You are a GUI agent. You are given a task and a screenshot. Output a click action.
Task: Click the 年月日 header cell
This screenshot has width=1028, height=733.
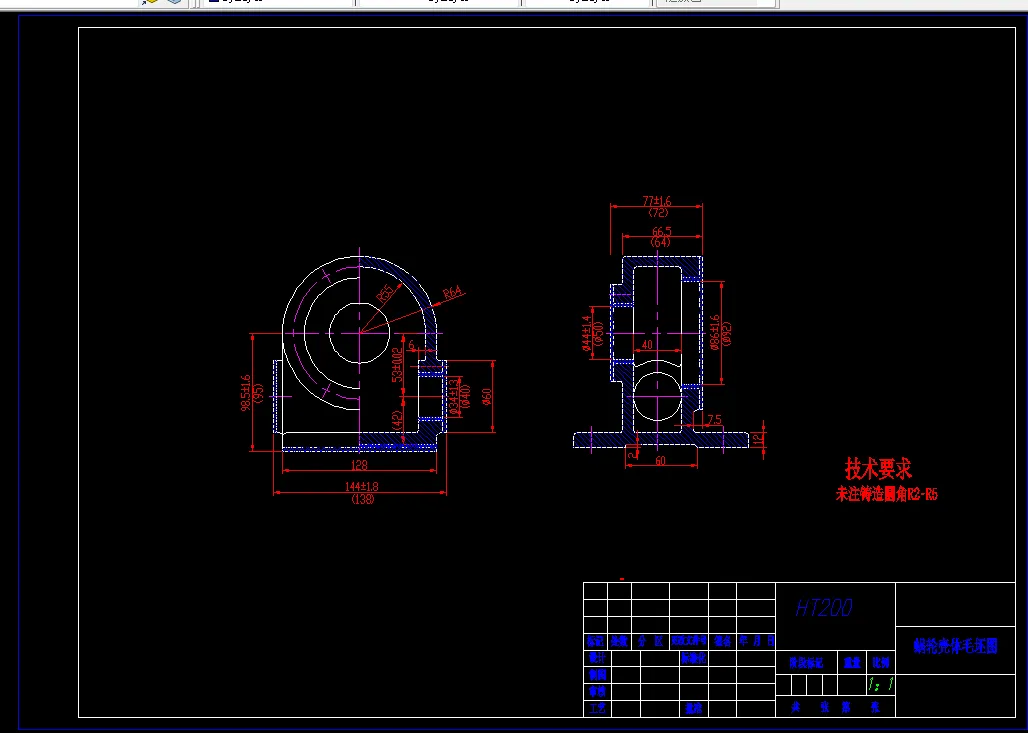(757, 641)
